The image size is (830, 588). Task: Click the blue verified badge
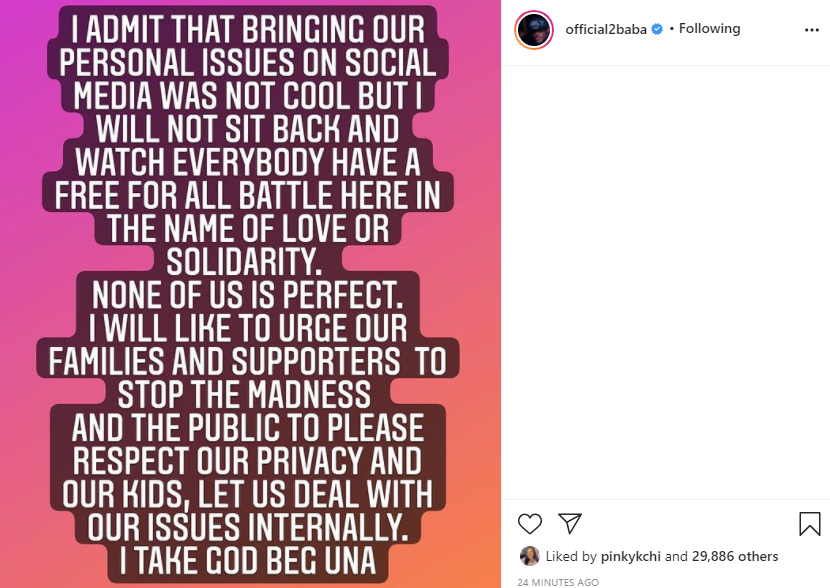coord(657,29)
